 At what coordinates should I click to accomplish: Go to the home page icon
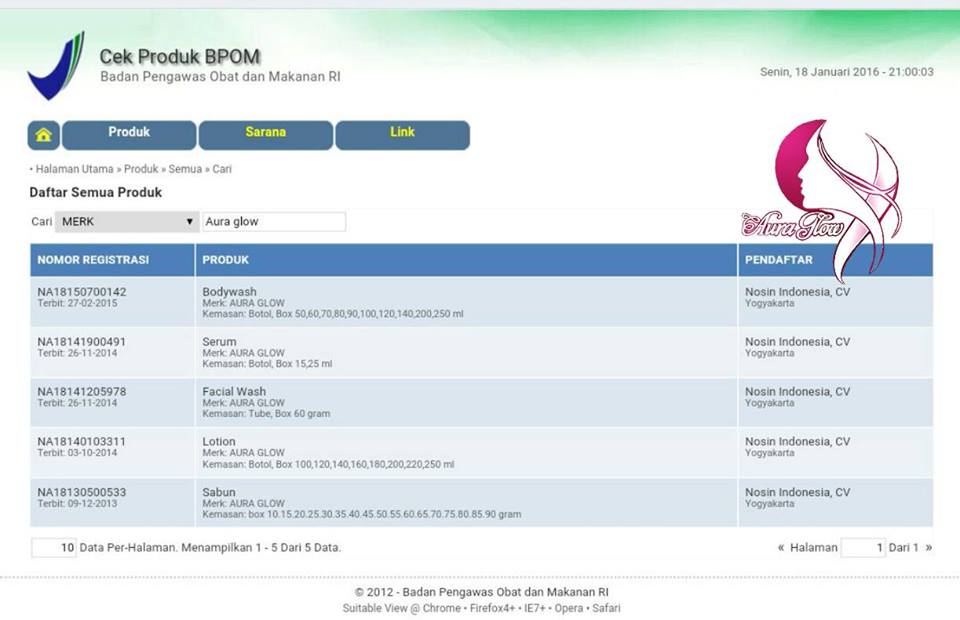click(x=43, y=135)
